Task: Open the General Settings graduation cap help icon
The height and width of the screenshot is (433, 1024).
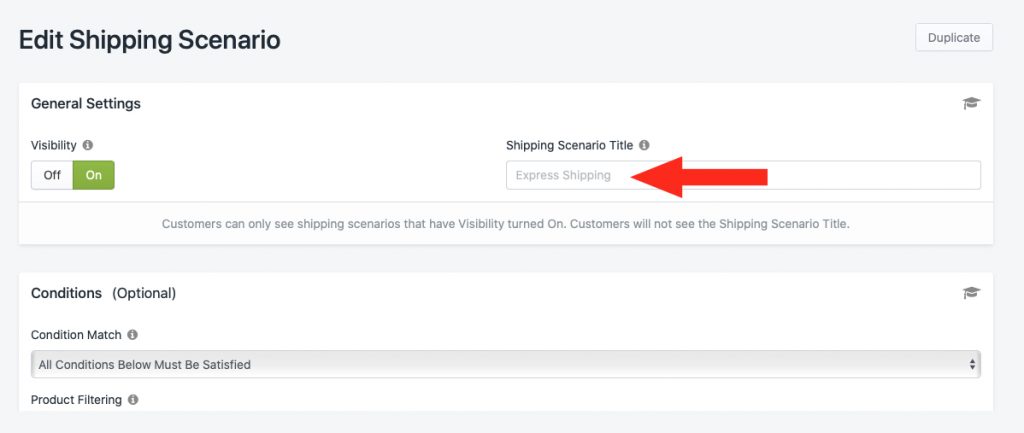Action: pyautogui.click(x=971, y=103)
